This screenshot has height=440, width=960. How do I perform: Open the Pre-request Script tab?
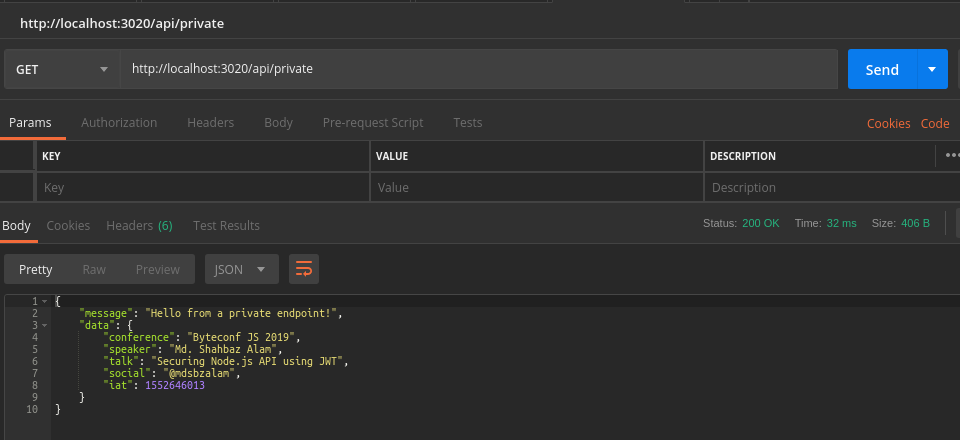[373, 122]
